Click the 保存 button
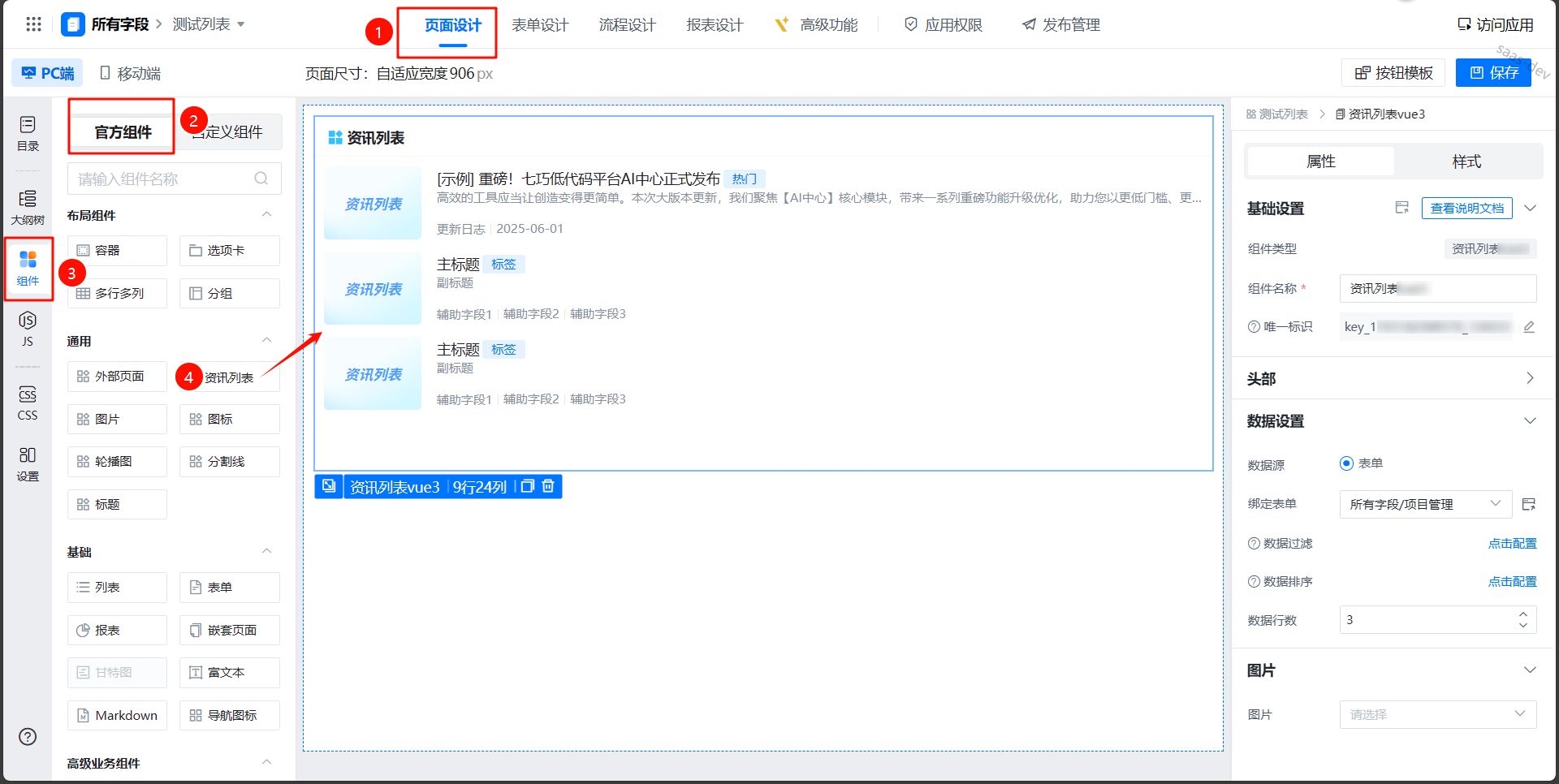Viewport: 1559px width, 784px height. tap(1494, 73)
